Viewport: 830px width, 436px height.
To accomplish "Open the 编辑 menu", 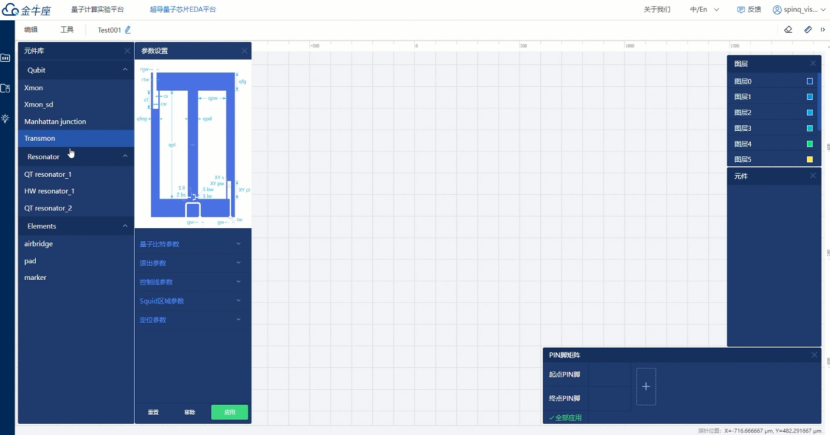I will (31, 30).
